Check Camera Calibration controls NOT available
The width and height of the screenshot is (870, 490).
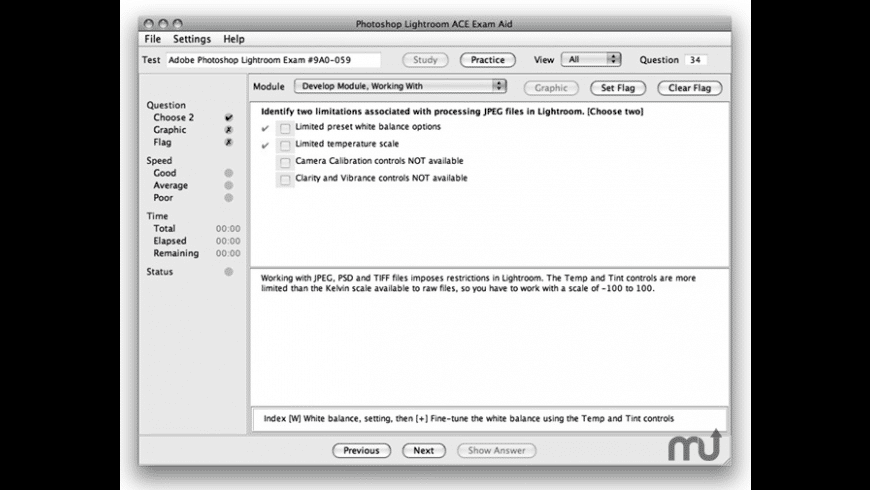point(285,163)
